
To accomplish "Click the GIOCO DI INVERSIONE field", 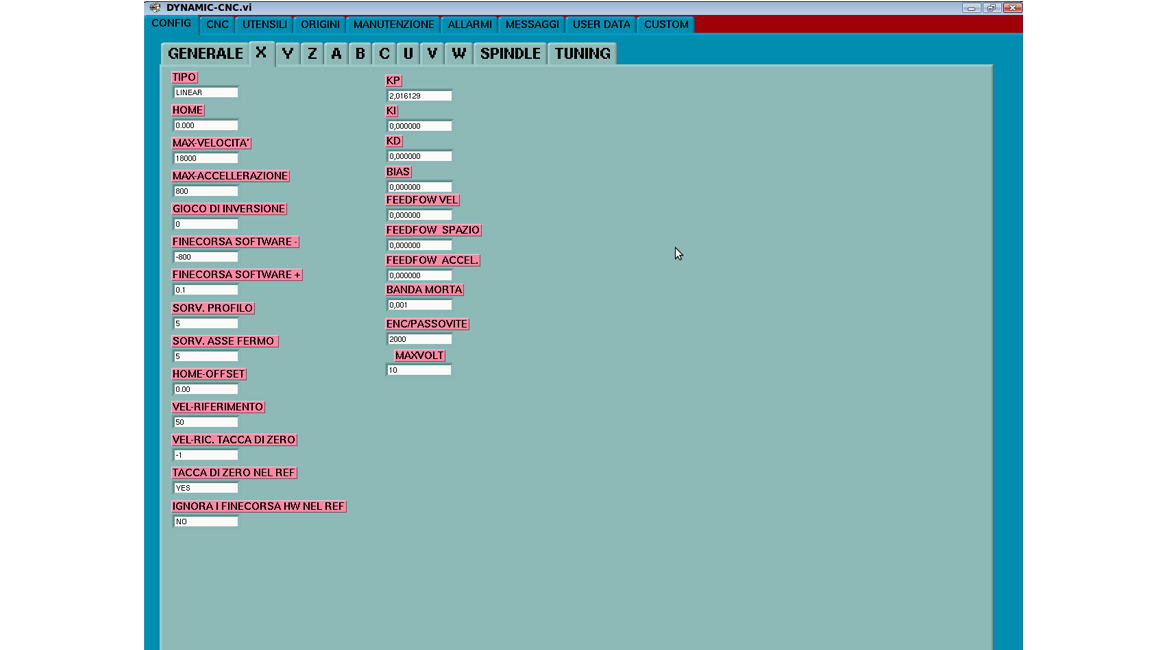I will 206,224.
